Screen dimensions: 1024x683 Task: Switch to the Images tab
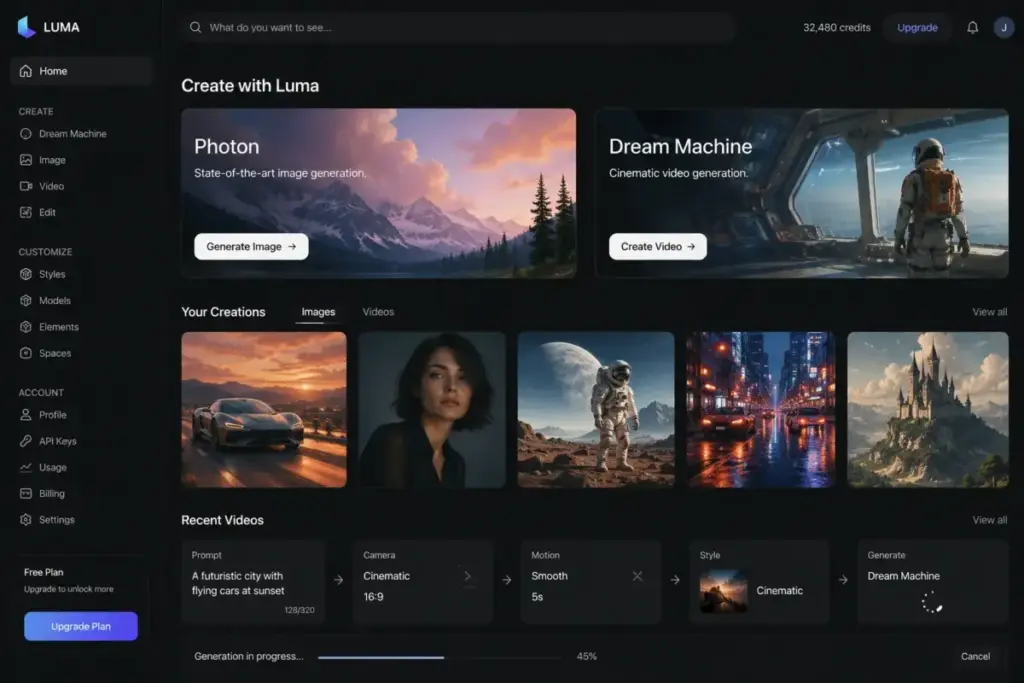tap(318, 312)
